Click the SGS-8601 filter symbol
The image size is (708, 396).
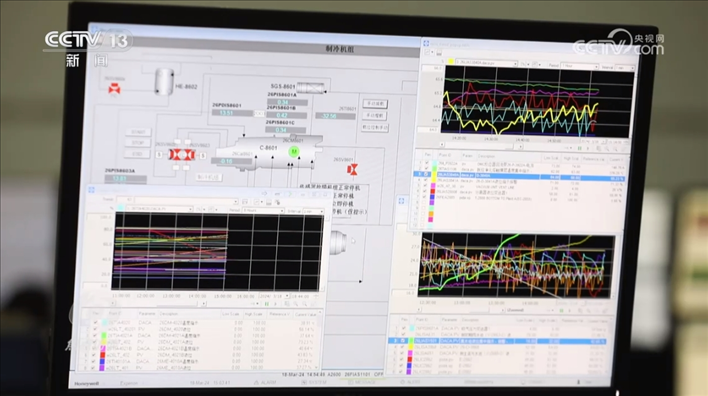pyautogui.click(x=310, y=88)
